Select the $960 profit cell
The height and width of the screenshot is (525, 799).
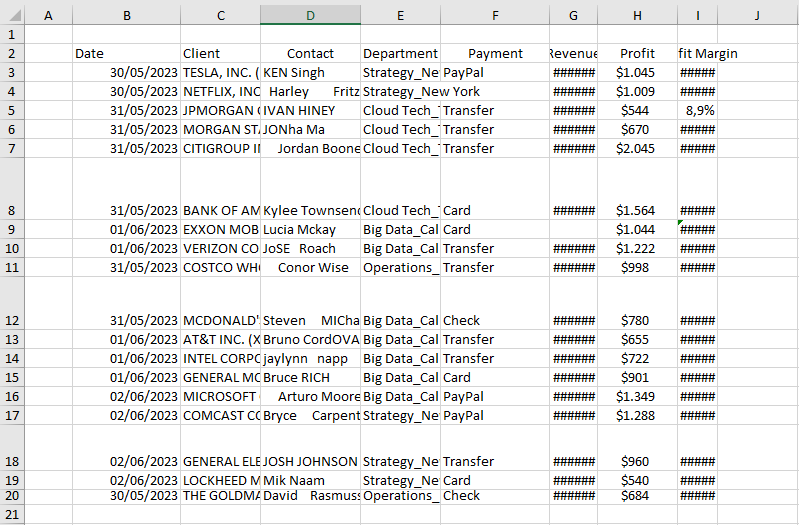click(637, 448)
